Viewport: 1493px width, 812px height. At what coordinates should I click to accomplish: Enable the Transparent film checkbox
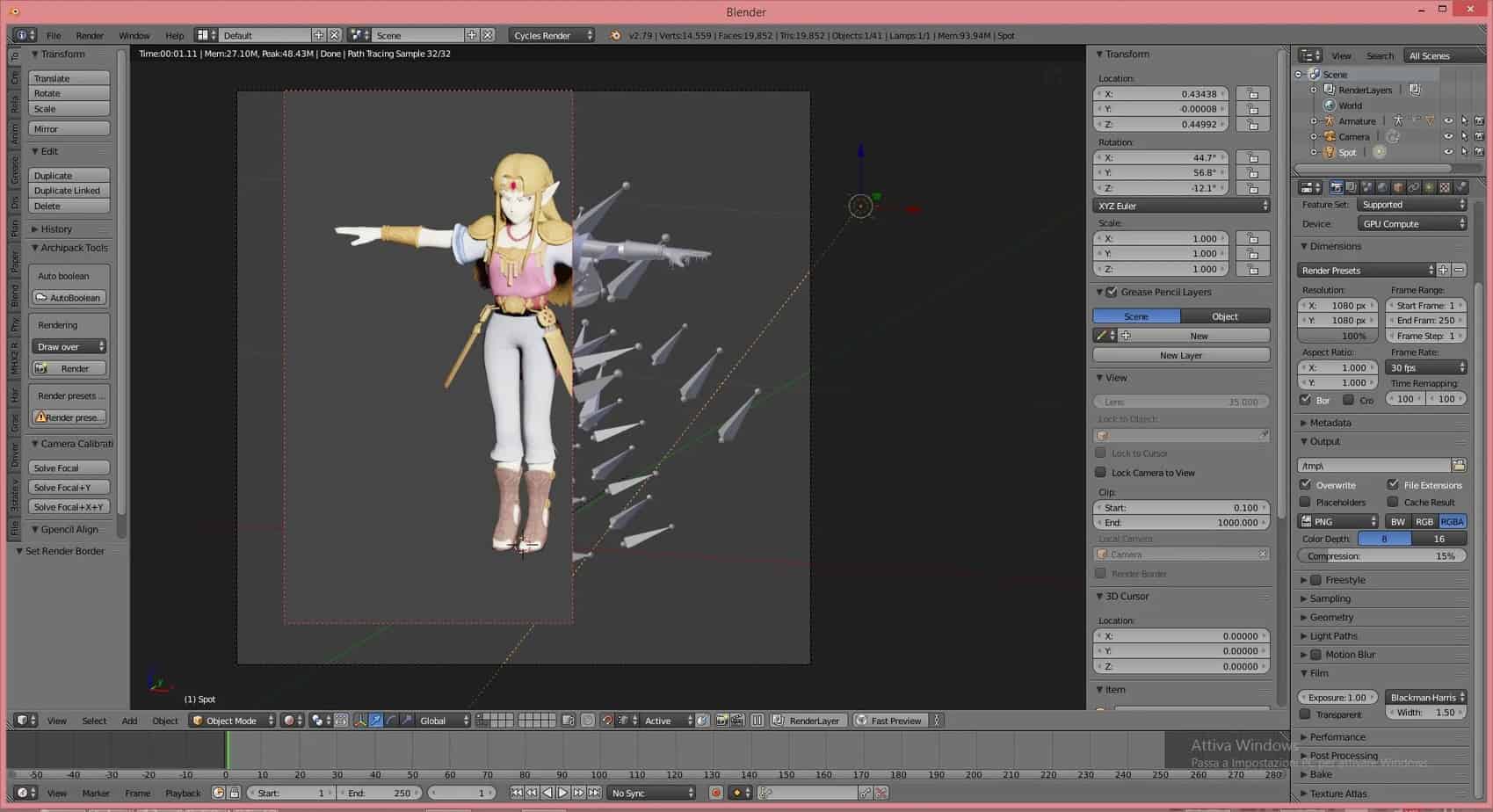(x=1305, y=714)
